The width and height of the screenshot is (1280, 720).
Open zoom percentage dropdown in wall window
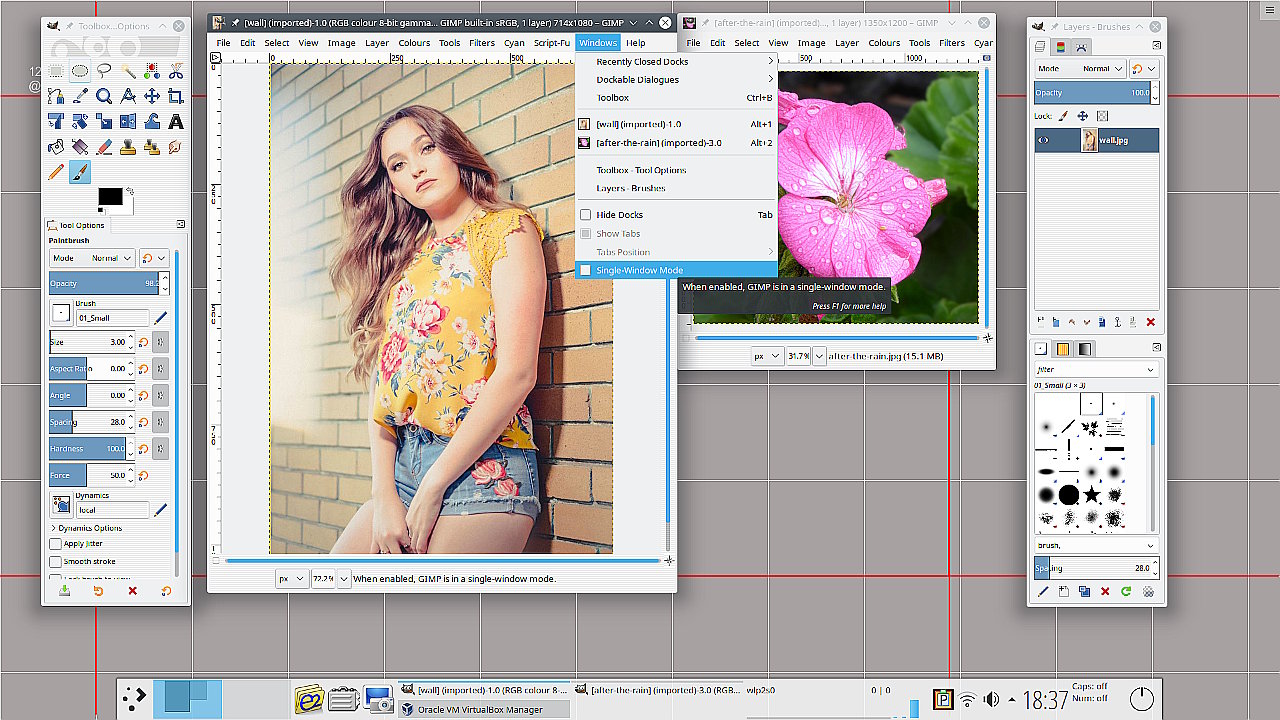pos(344,578)
